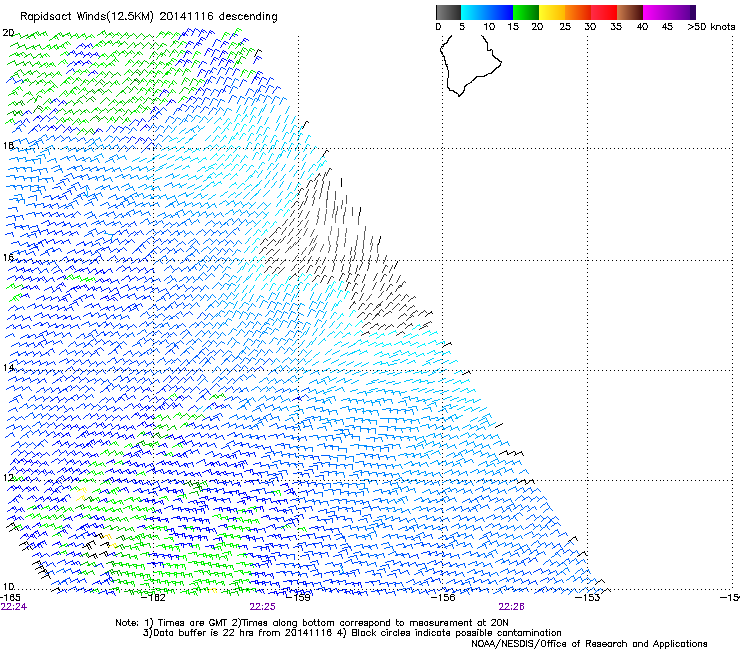Click the longitude label -153

[587, 598]
